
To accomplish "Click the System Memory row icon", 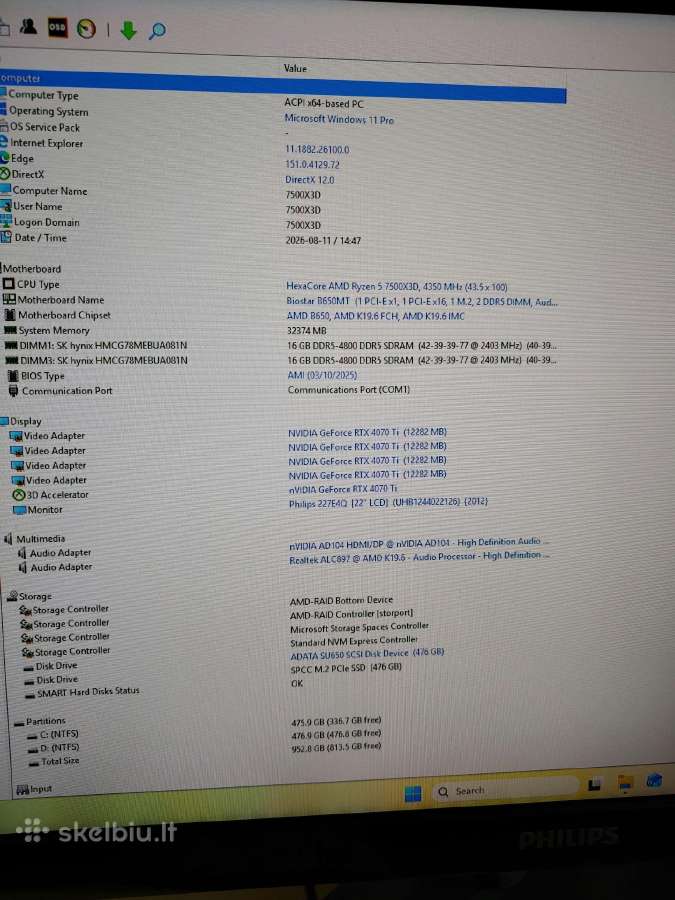I will (x=10, y=330).
